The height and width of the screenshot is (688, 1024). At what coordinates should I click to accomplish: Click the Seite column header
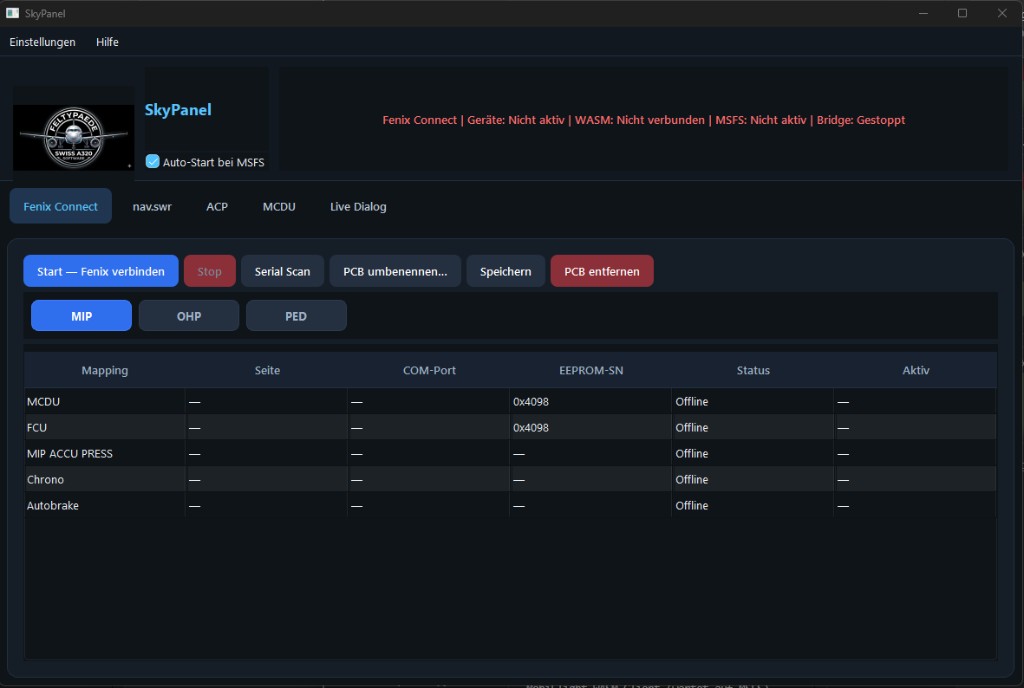point(267,370)
